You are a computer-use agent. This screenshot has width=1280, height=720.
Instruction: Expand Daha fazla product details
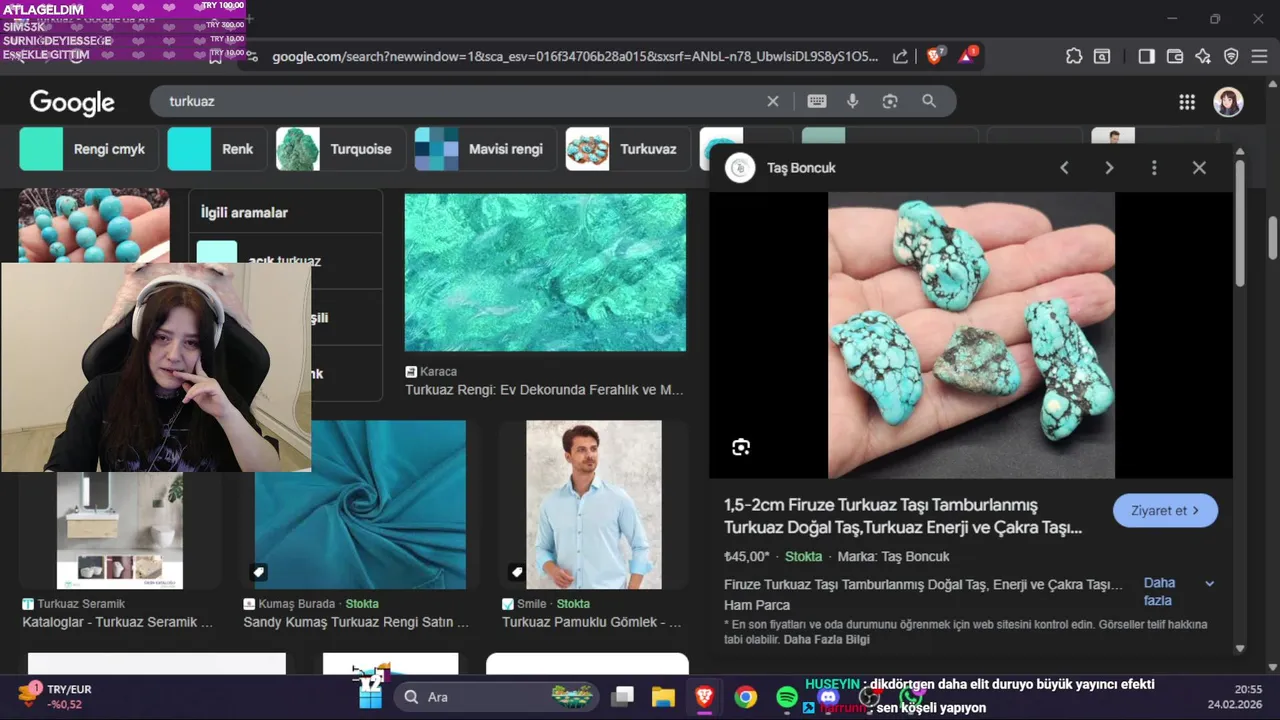(x=1179, y=592)
